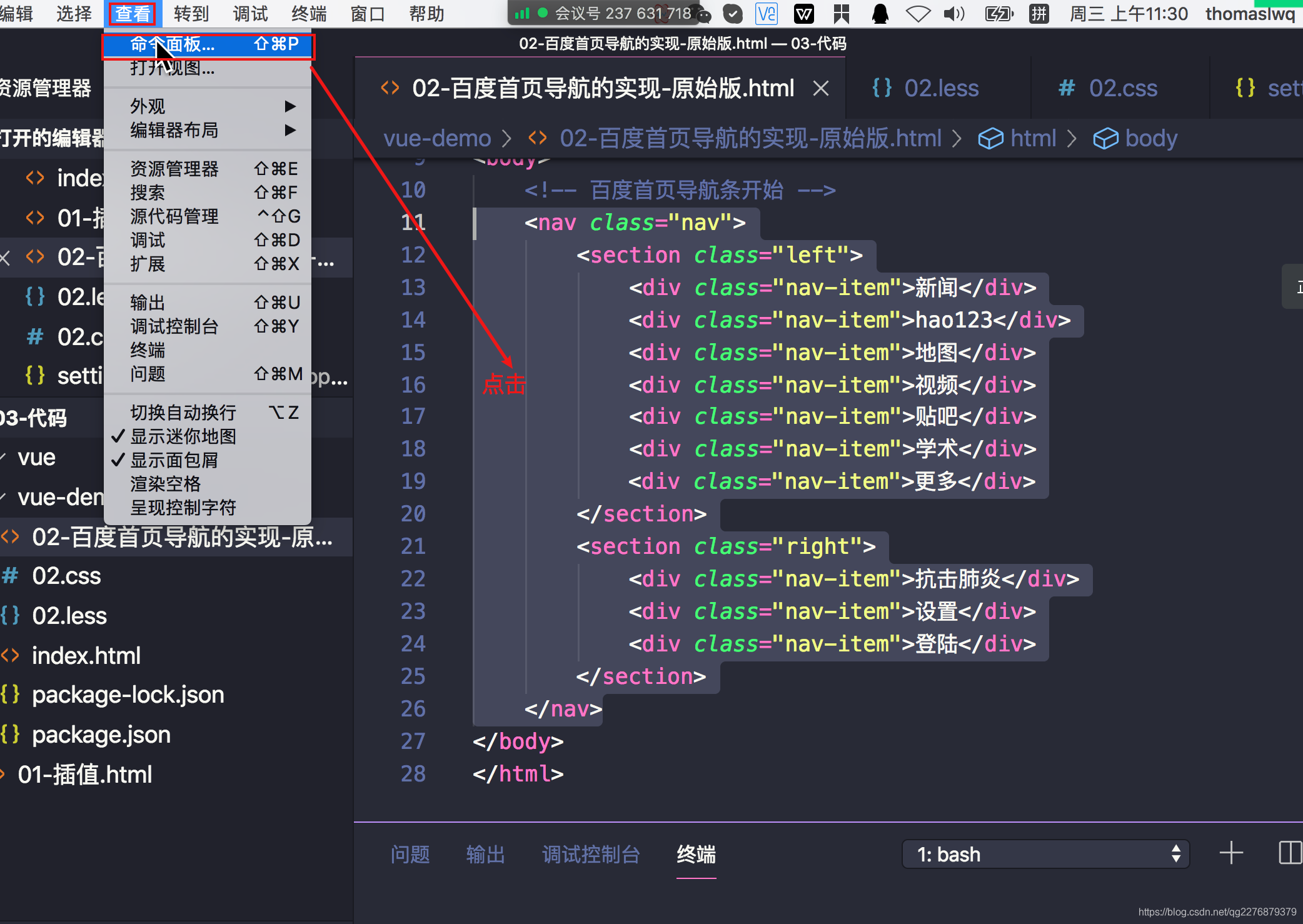Open index.html in the file tree
Image resolution: width=1303 pixels, height=924 pixels.
pyautogui.click(x=176, y=656)
